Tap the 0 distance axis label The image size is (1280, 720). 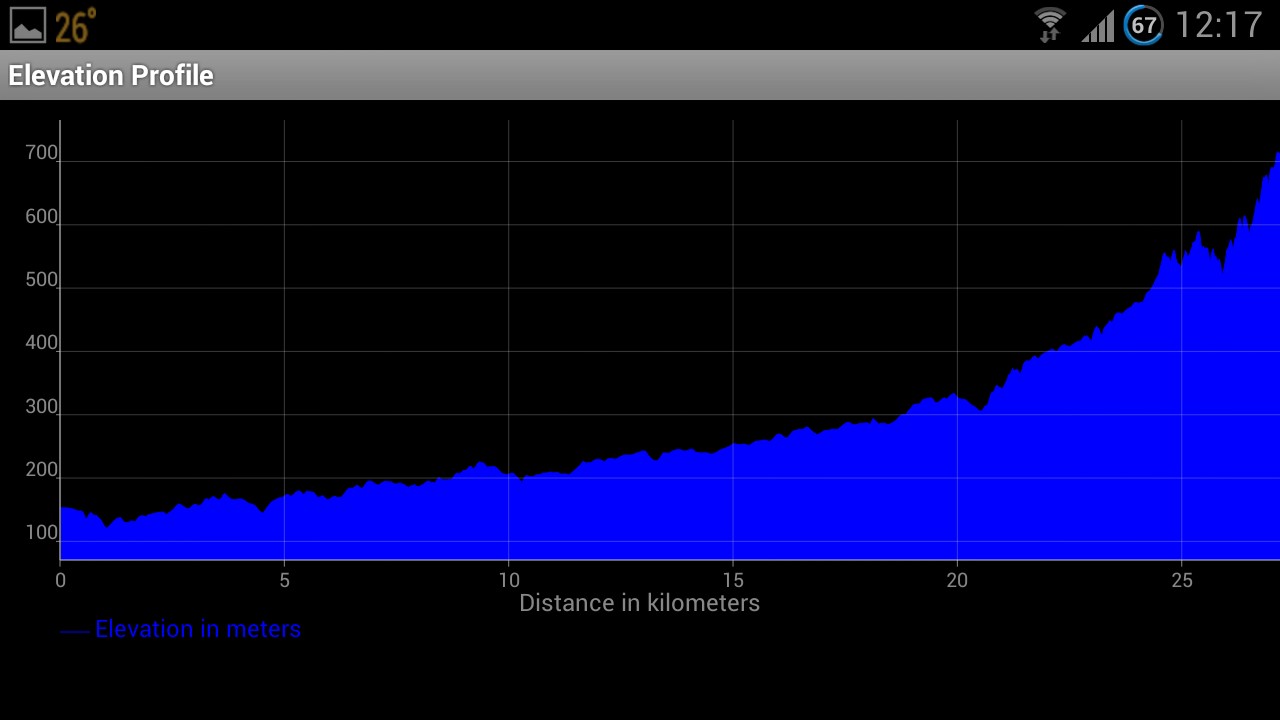point(60,580)
